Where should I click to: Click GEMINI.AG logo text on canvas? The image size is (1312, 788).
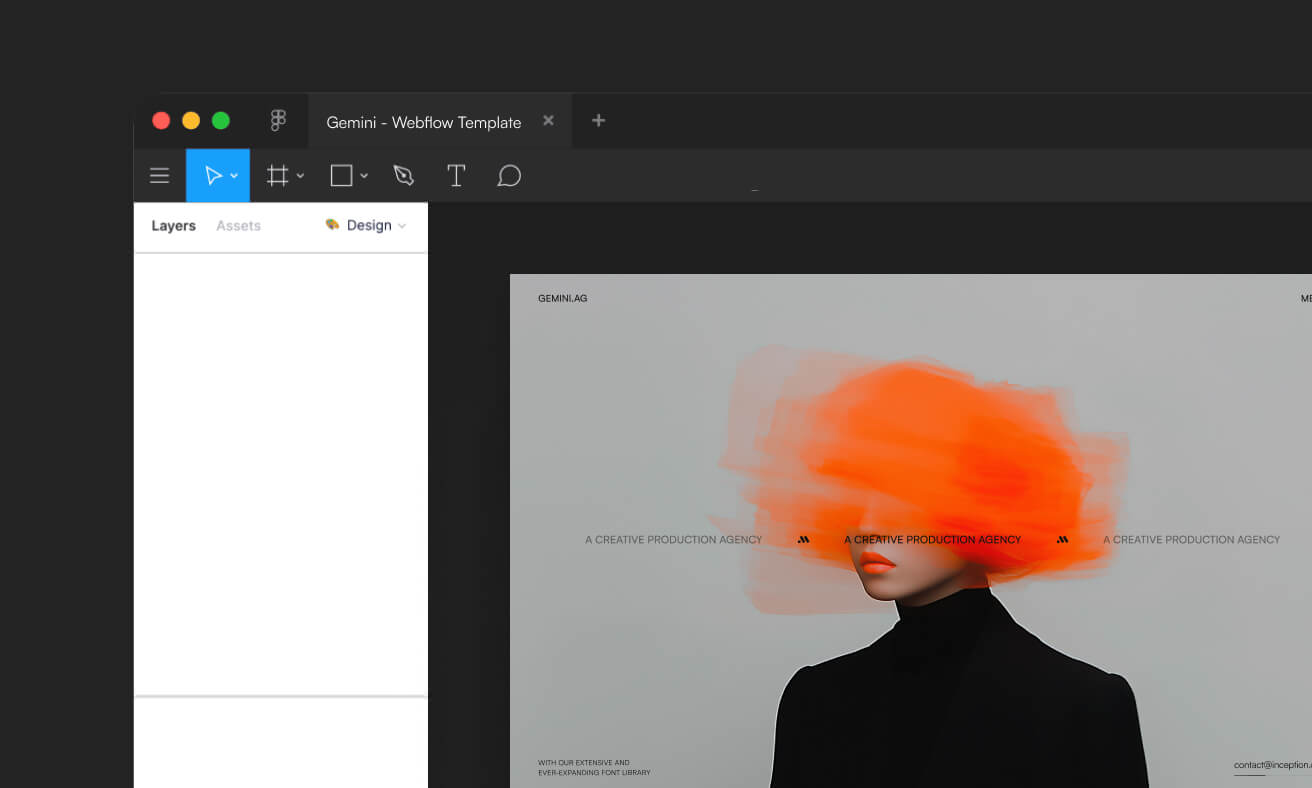(562, 298)
